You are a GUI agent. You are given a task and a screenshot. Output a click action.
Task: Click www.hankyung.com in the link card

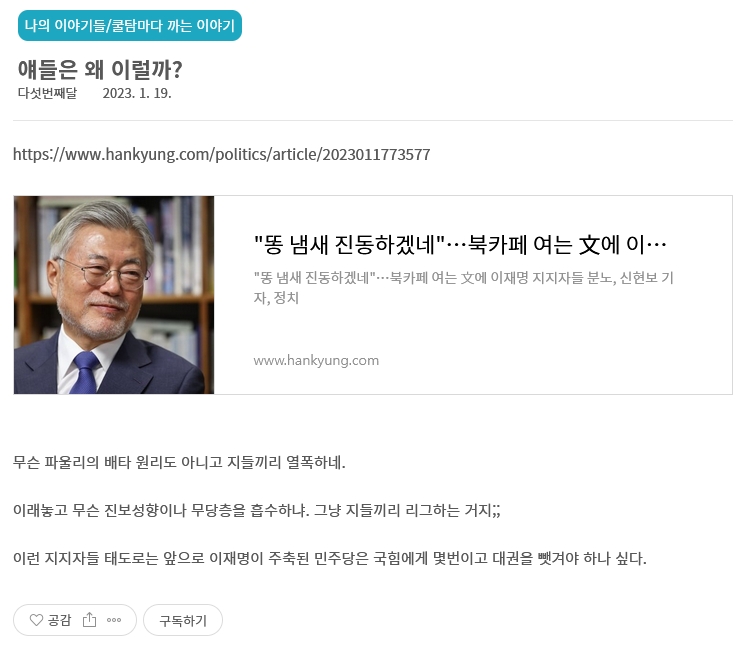[316, 360]
